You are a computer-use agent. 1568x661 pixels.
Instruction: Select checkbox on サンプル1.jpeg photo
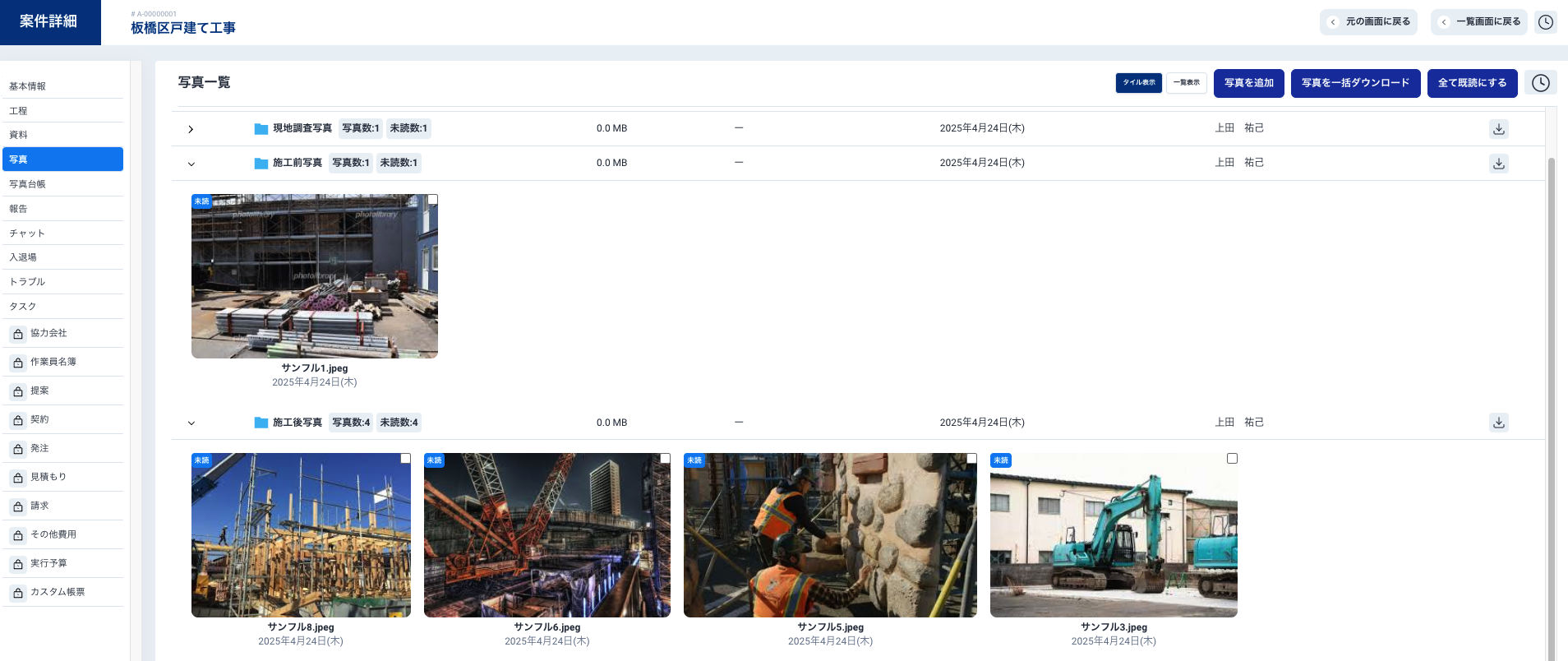click(x=433, y=200)
